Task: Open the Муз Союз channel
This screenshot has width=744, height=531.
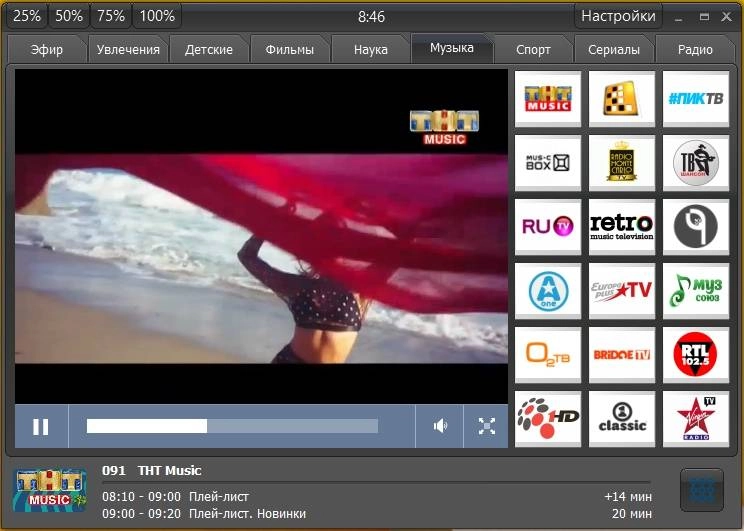Action: pyautogui.click(x=696, y=291)
